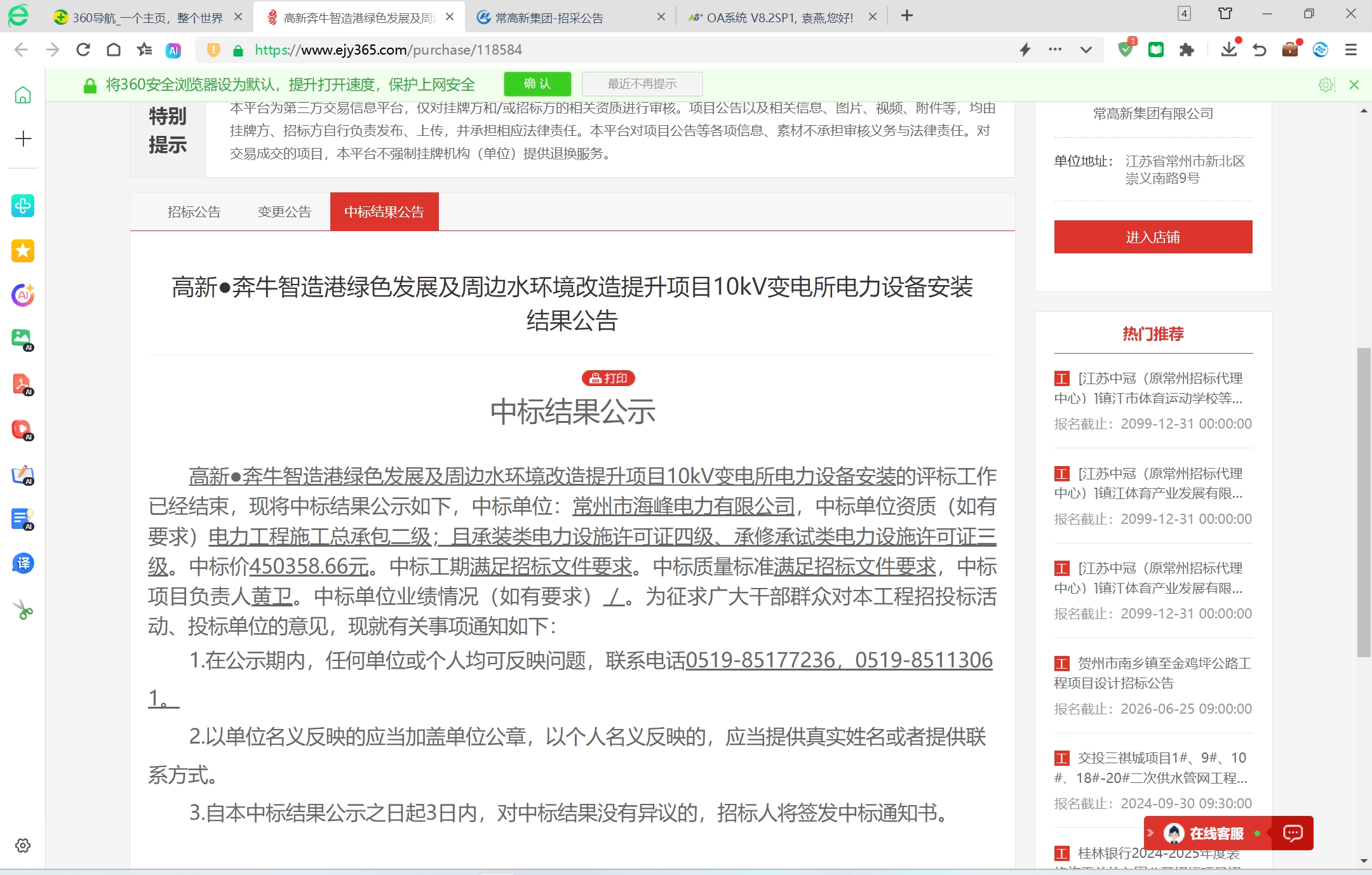1372x875 pixels.
Task: Open the browser hamburger menu
Action: click(1351, 50)
